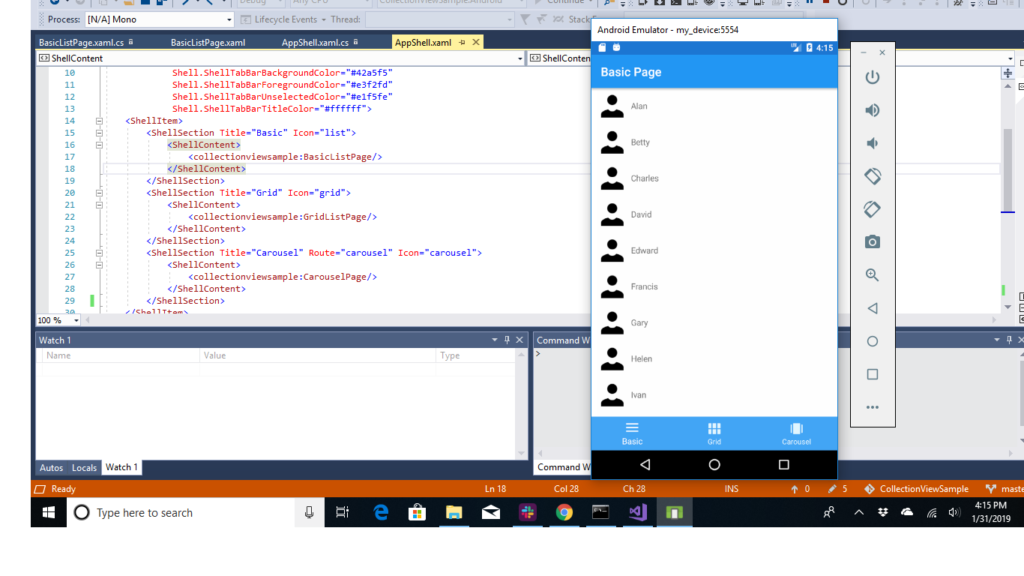Tap the Grid tab icon in app
Screen dimensions: 1024x576
point(714,428)
